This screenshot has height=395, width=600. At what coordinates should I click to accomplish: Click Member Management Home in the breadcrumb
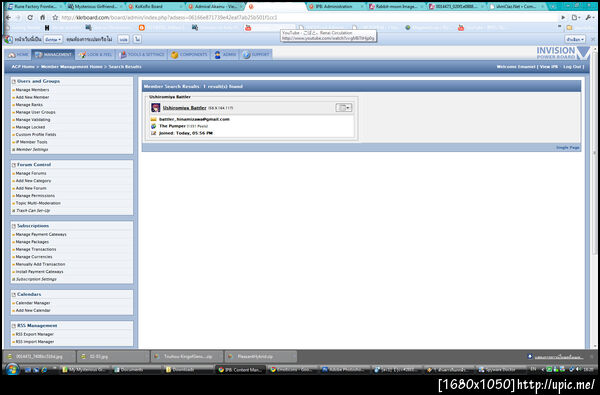(x=72, y=67)
